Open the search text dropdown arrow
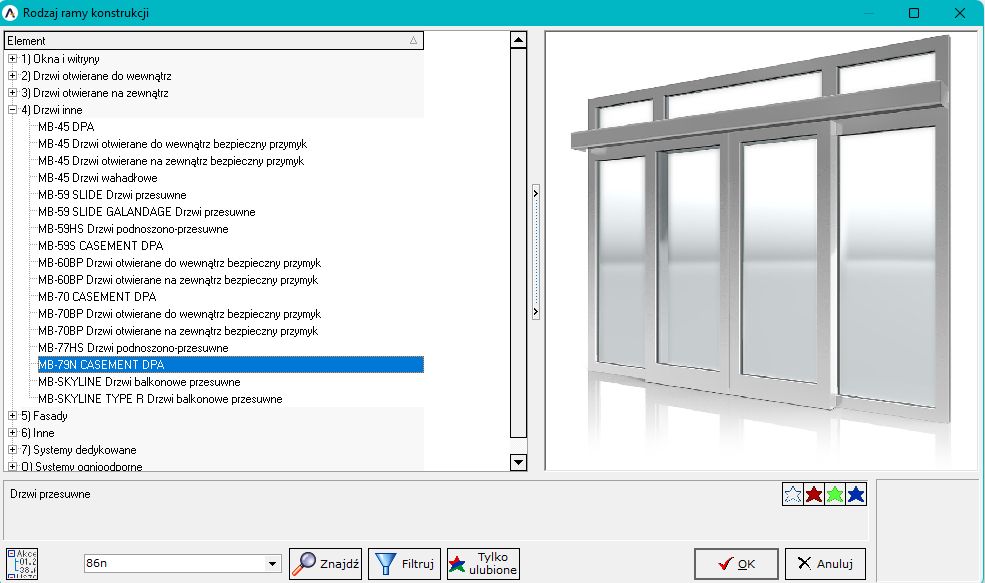985x583 pixels. click(x=272, y=564)
